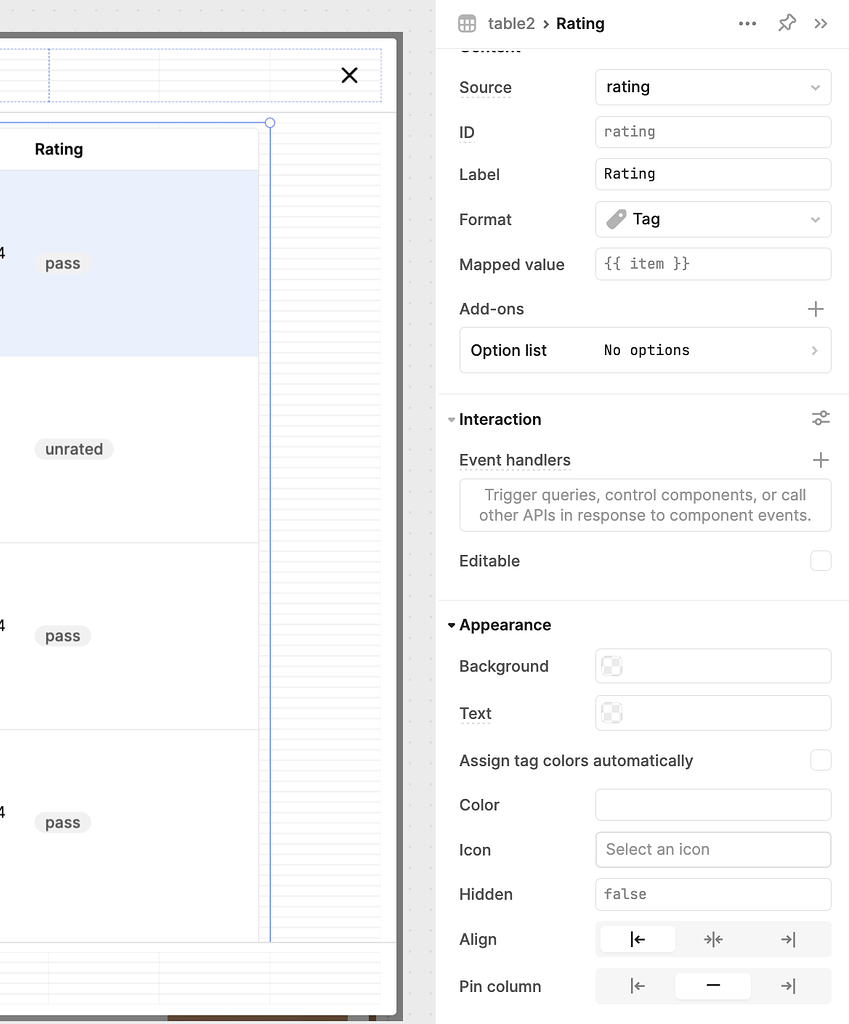This screenshot has height=1024, width=849.
Task: Click the Mapped value input field
Action: click(713, 264)
